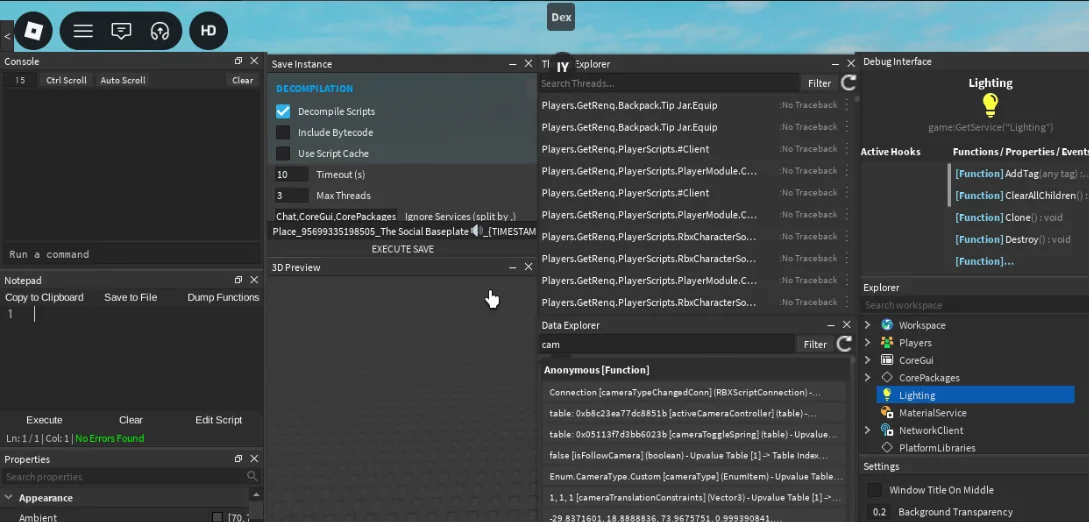This screenshot has height=522, width=1089.
Task: Expand the Workspace tree node
Action: (x=867, y=325)
